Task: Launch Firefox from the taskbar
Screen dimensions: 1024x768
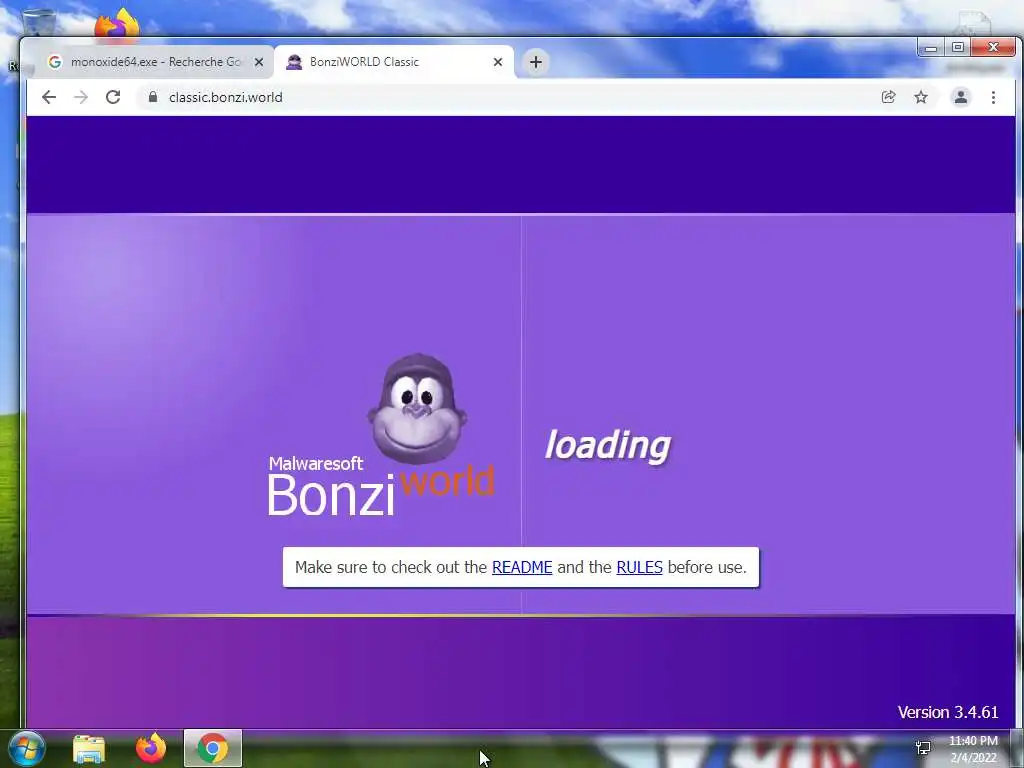Action: pyautogui.click(x=150, y=748)
